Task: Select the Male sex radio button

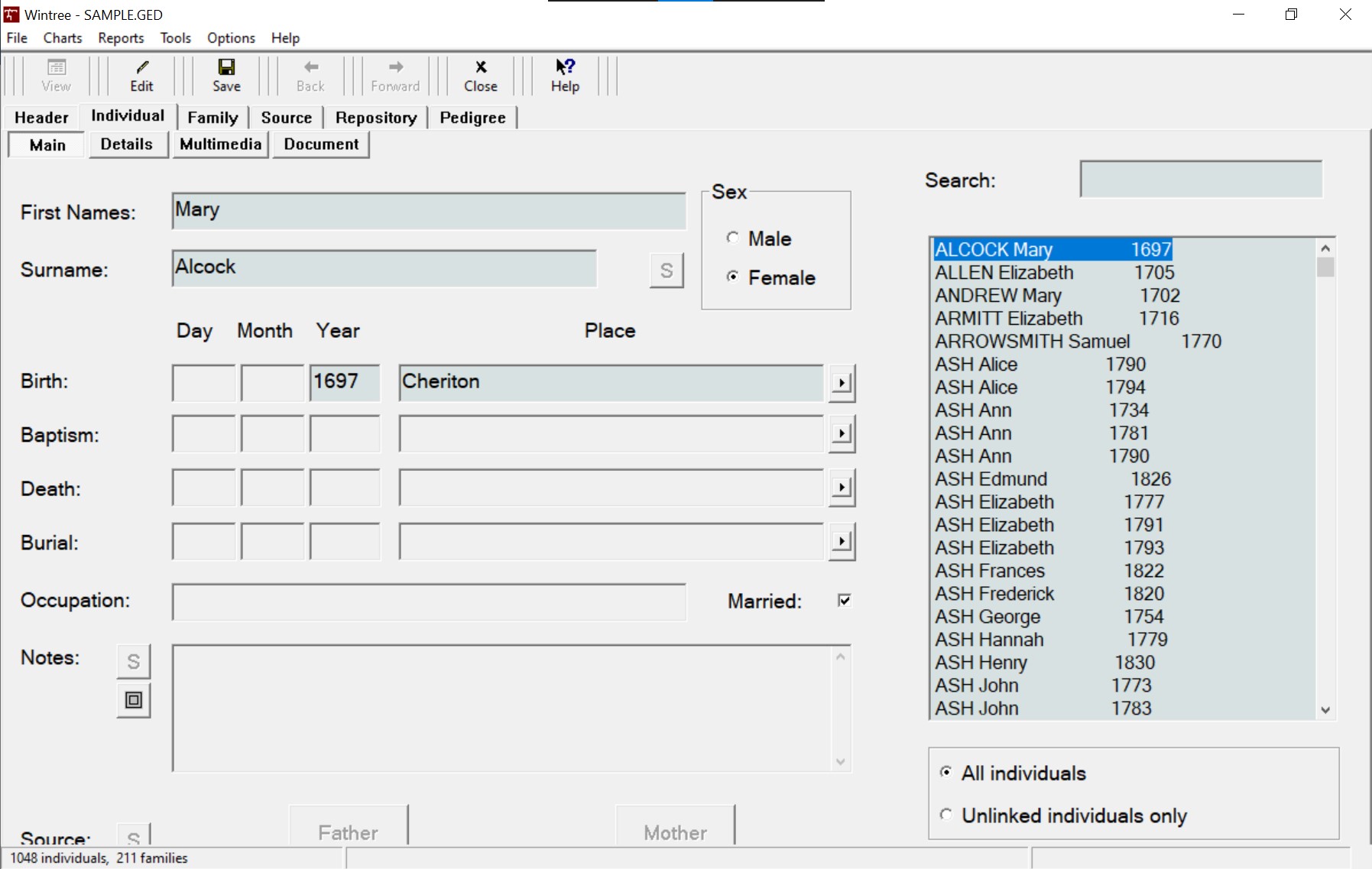Action: click(732, 238)
